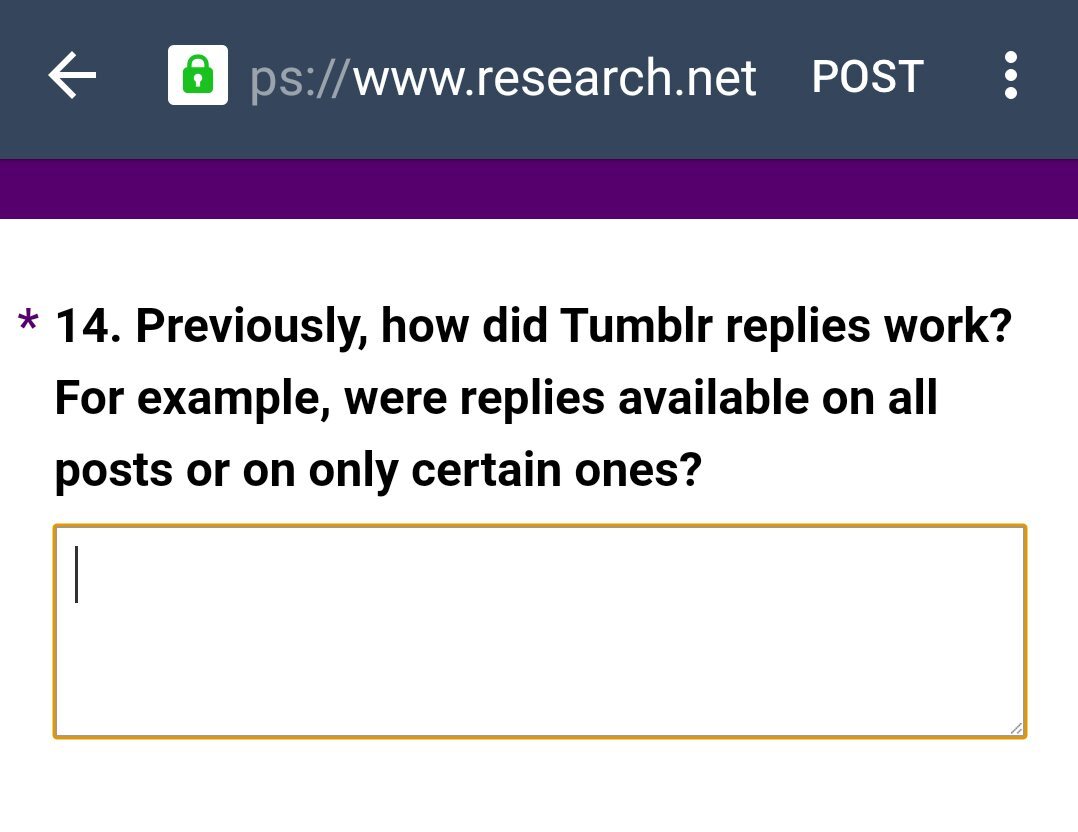Click the 'For example, were replies' line
Image resolution: width=1078 pixels, height=832 pixels.
pyautogui.click(x=496, y=398)
